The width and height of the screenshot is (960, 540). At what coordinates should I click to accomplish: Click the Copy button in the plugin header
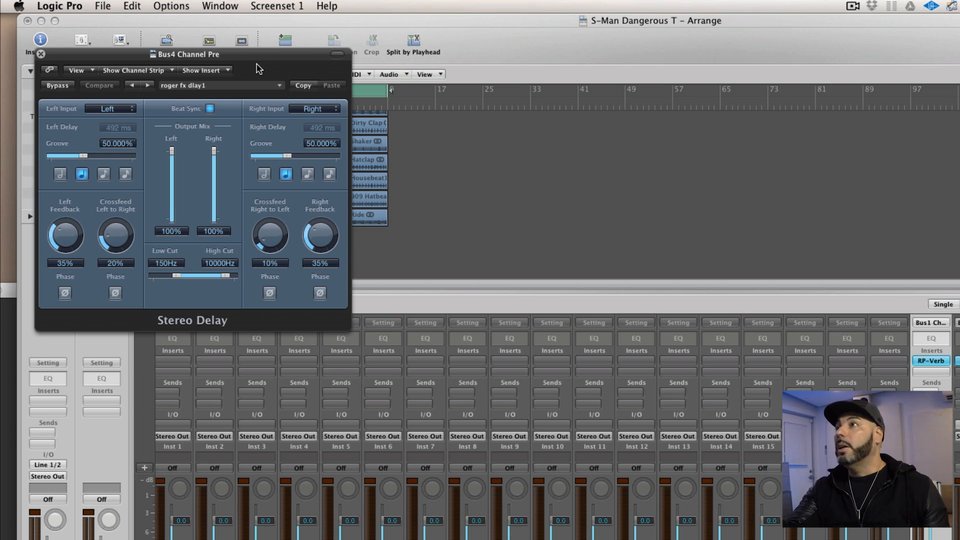click(303, 86)
